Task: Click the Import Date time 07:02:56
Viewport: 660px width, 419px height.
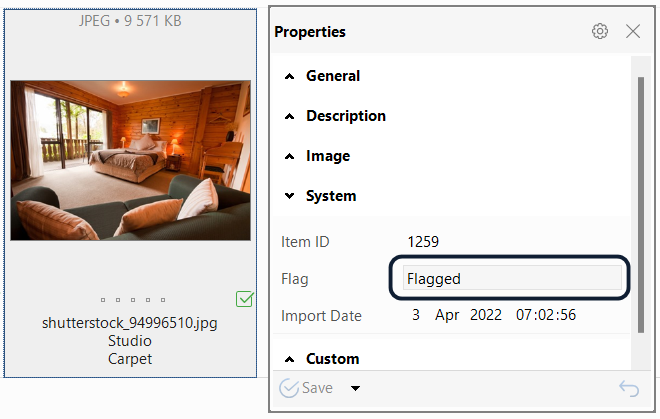Action: [544, 316]
